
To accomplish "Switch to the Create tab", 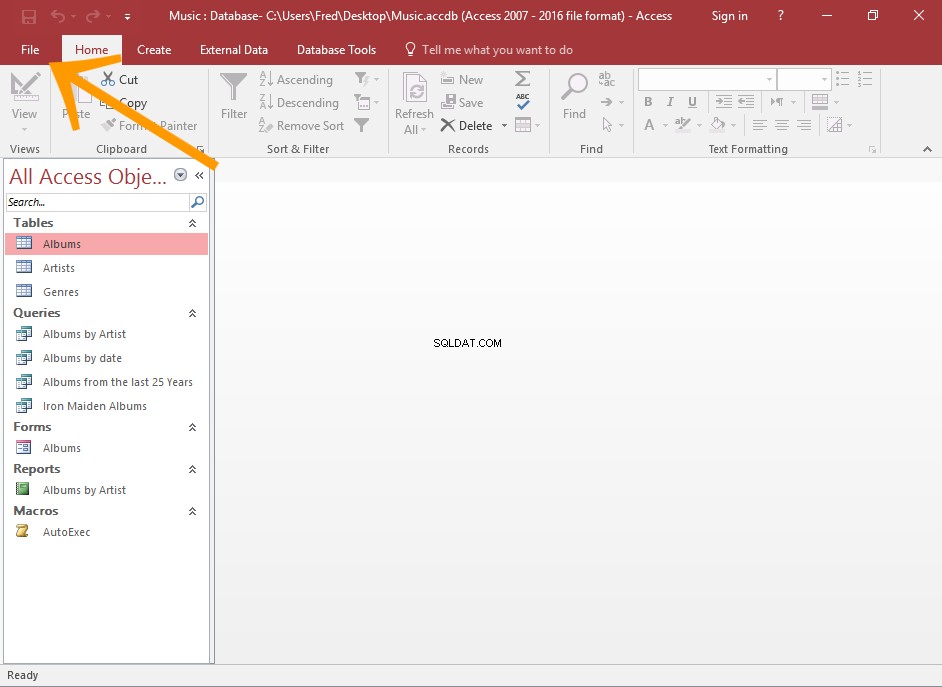I will click(x=154, y=50).
